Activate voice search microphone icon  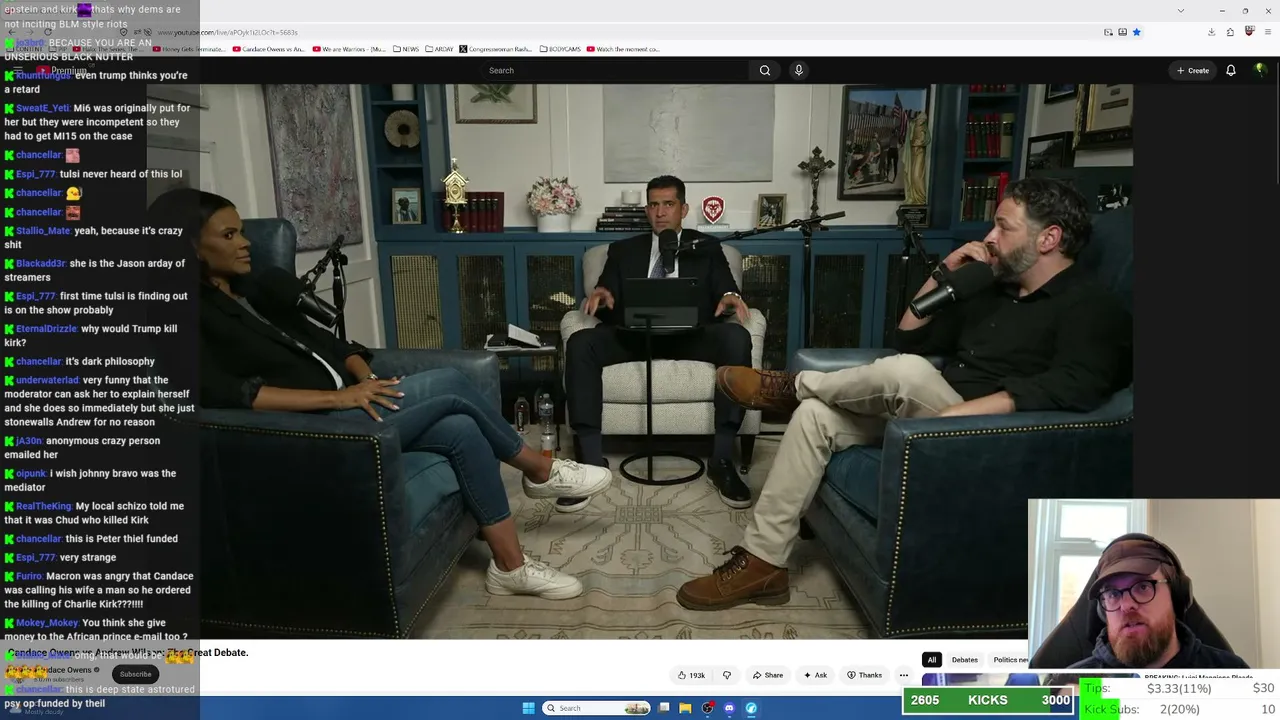click(798, 70)
